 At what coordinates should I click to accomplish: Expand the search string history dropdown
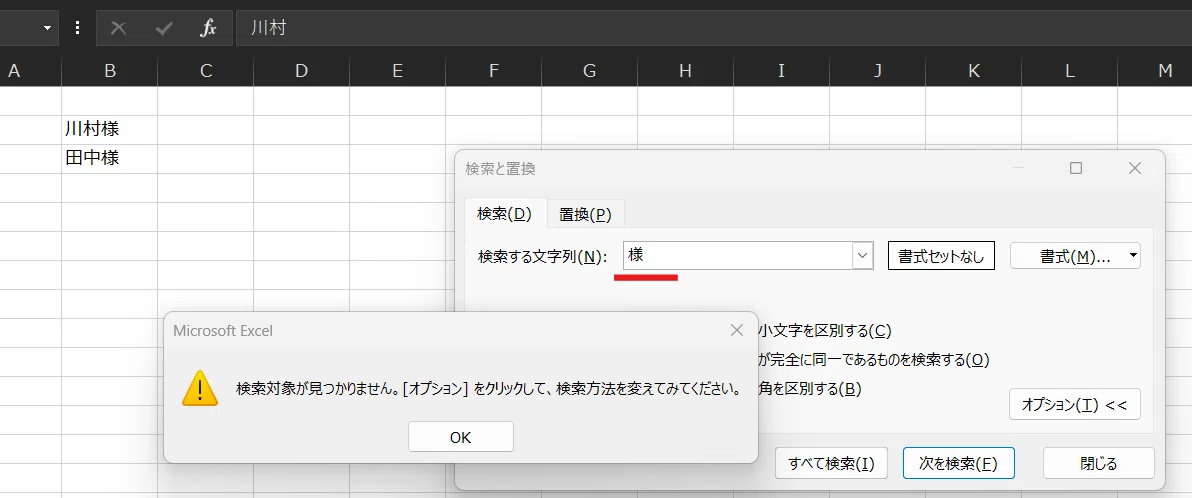[x=862, y=256]
